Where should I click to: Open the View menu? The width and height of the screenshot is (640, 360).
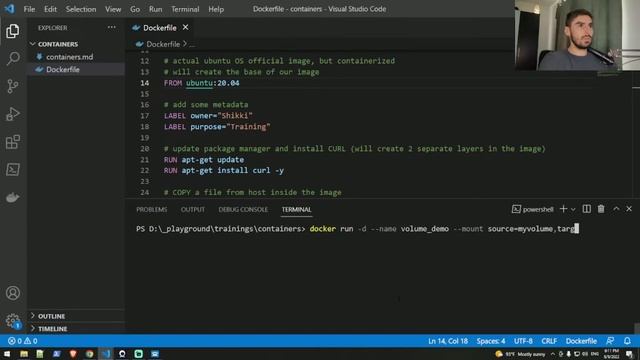(113, 9)
